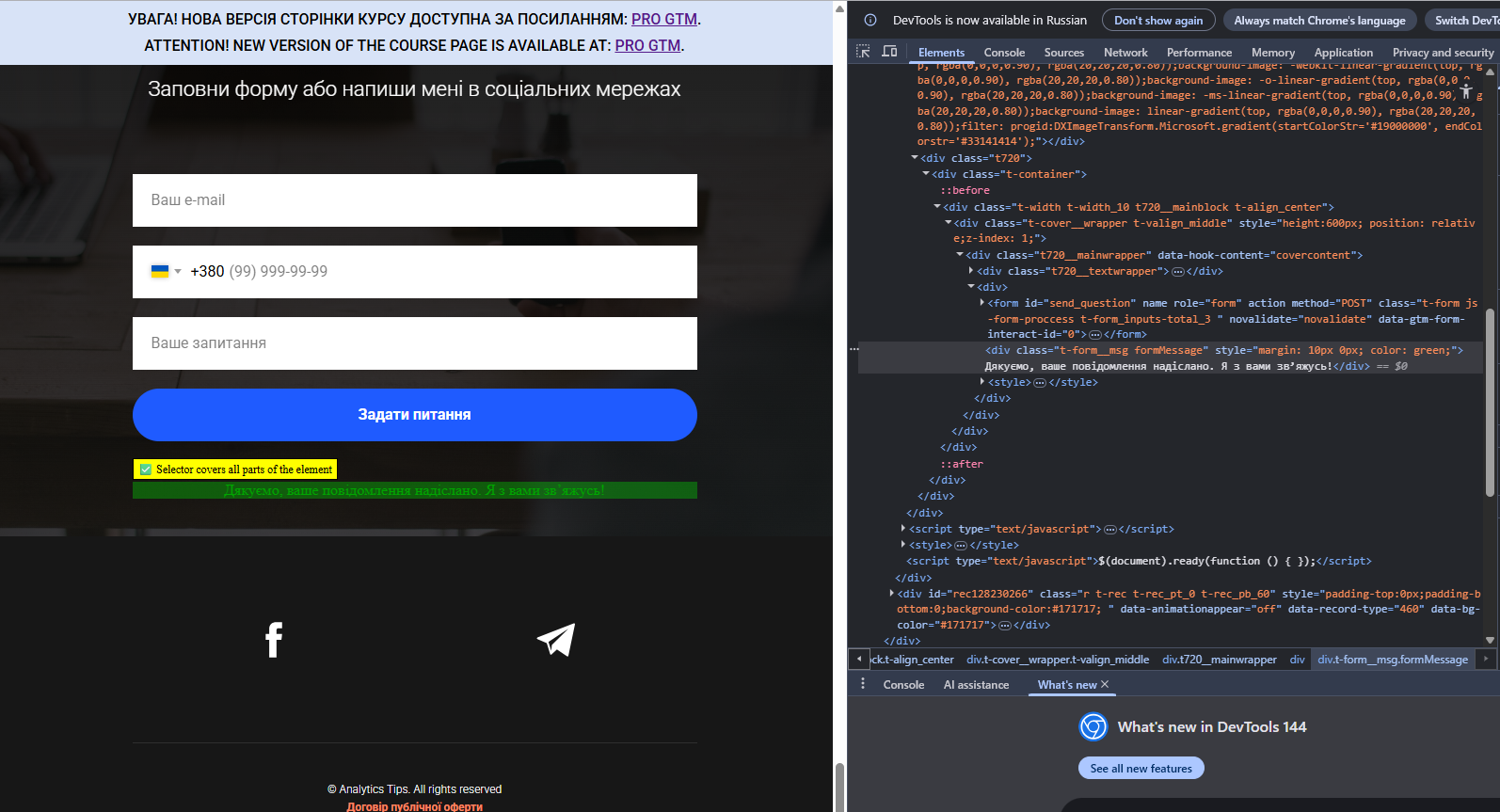The width and height of the screenshot is (1500, 812).
Task: Submit the form with the 'Задати питання' button
Action: tap(415, 415)
